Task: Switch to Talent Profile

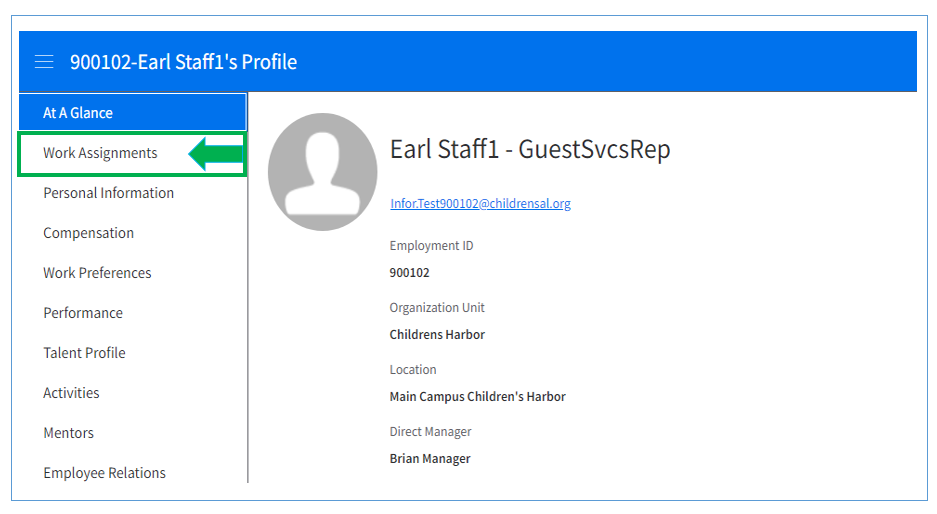Action: click(84, 353)
